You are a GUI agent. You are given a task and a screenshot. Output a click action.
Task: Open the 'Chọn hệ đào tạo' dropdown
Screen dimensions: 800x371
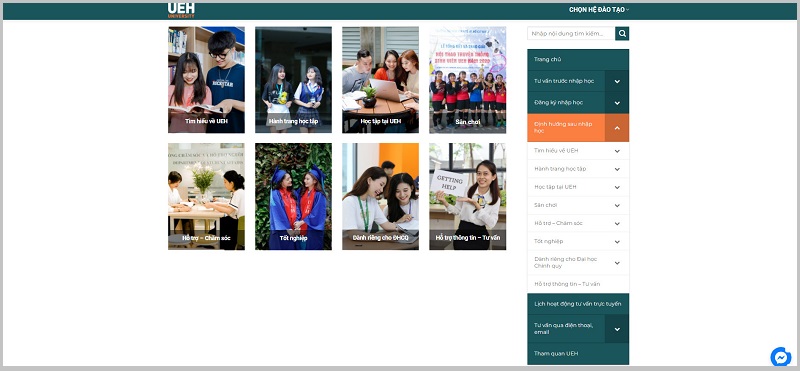599,10
